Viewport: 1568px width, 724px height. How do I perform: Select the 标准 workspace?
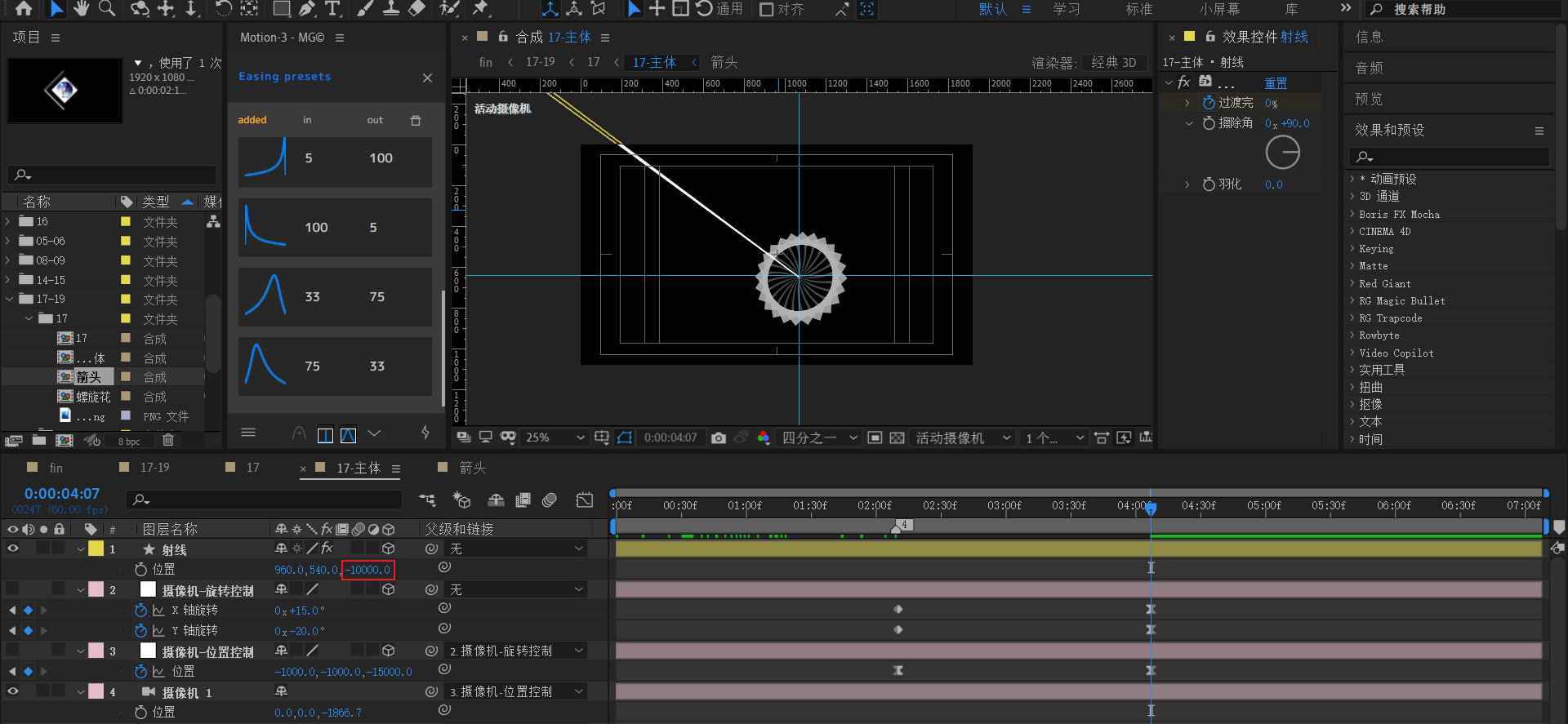pos(1139,9)
